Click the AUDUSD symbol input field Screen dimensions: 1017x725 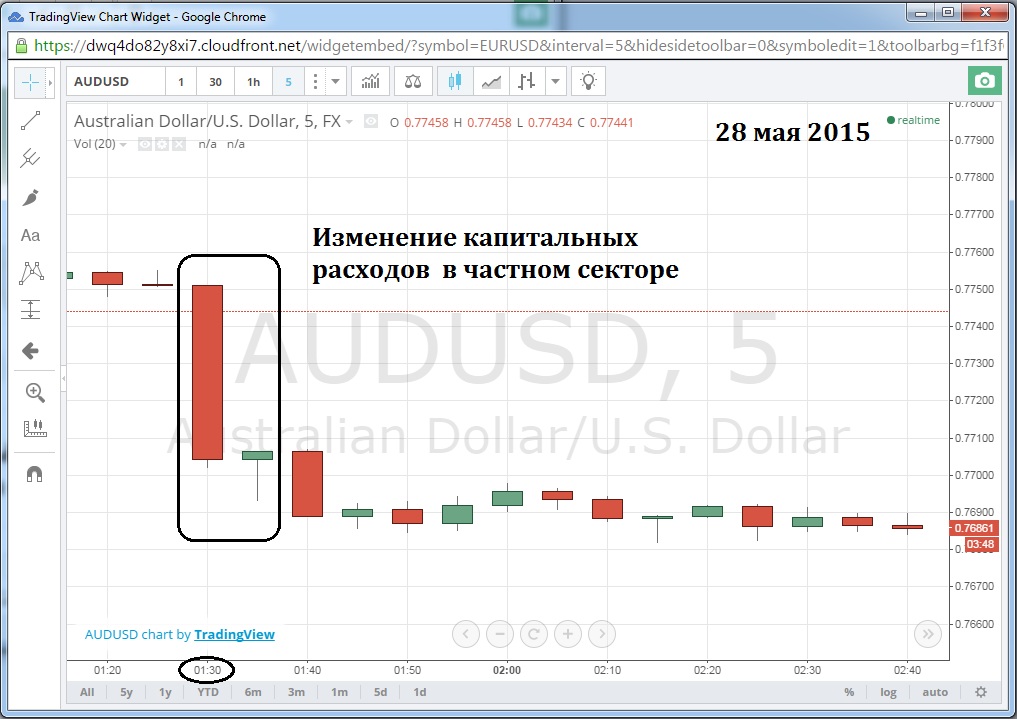pos(116,82)
